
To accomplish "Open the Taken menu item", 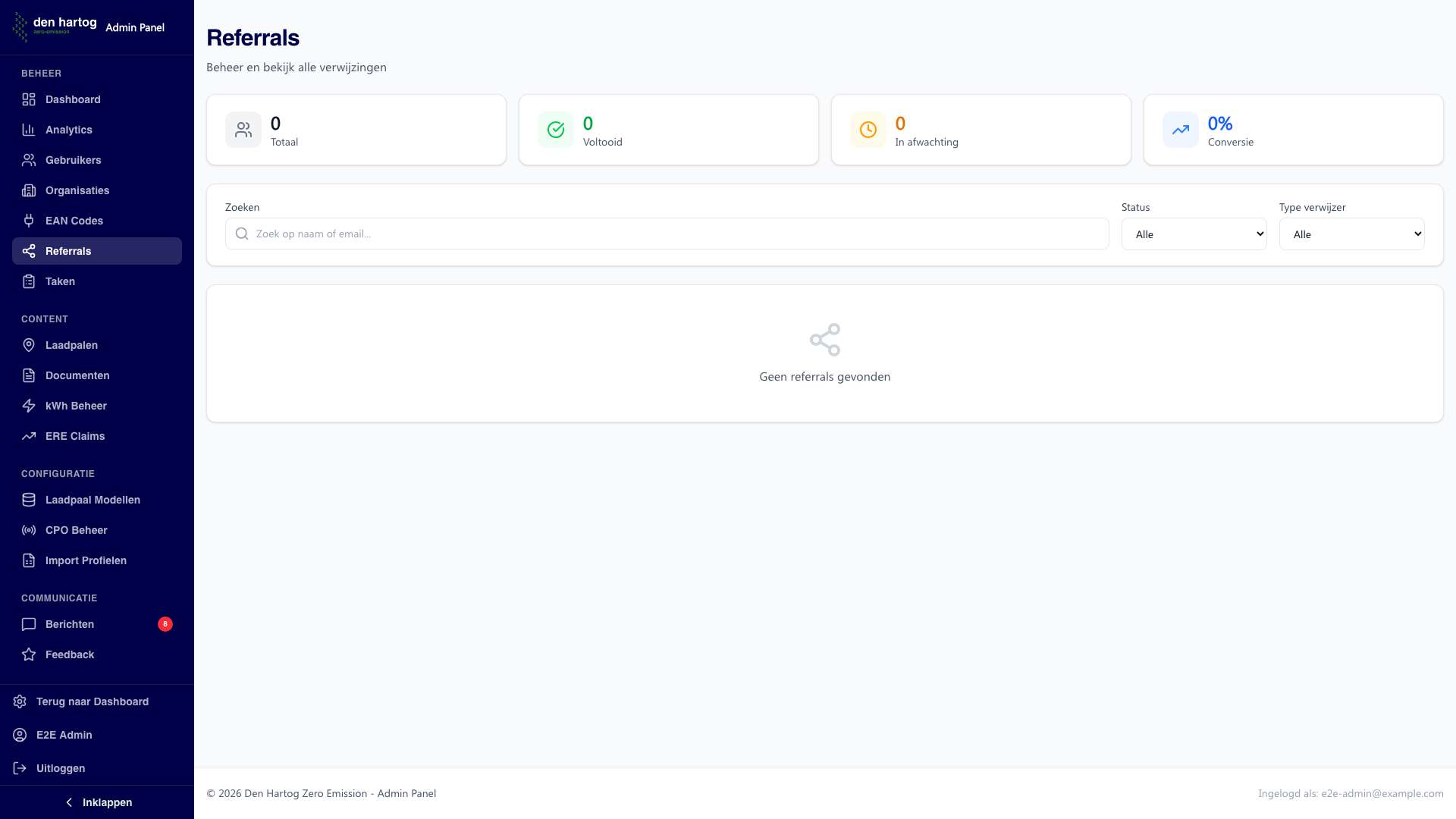I will (60, 281).
